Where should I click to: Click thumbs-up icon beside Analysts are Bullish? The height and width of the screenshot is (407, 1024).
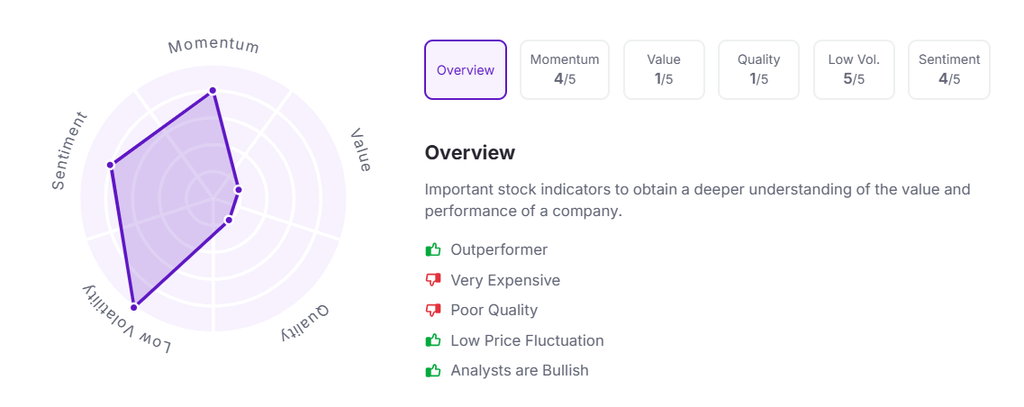[433, 370]
